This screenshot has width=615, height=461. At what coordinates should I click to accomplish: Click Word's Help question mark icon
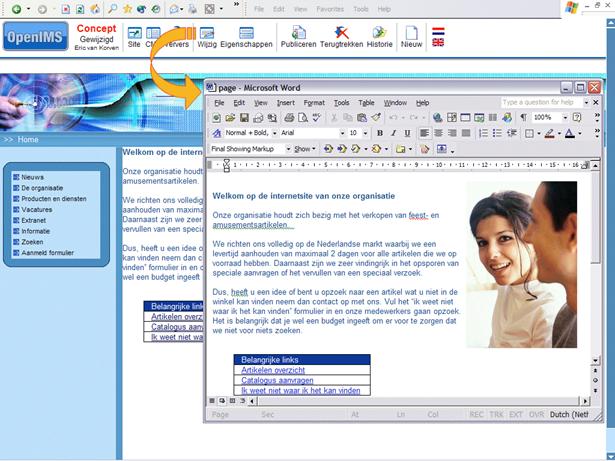point(577,117)
